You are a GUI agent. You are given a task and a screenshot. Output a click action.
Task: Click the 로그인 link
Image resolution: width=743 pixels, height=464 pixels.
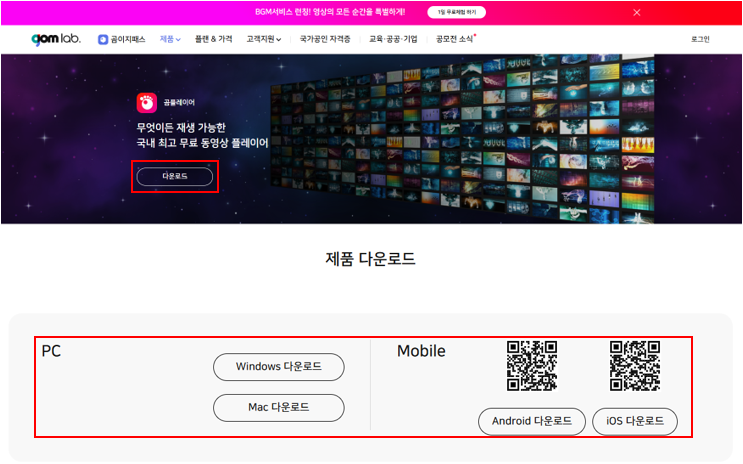pyautogui.click(x=700, y=39)
